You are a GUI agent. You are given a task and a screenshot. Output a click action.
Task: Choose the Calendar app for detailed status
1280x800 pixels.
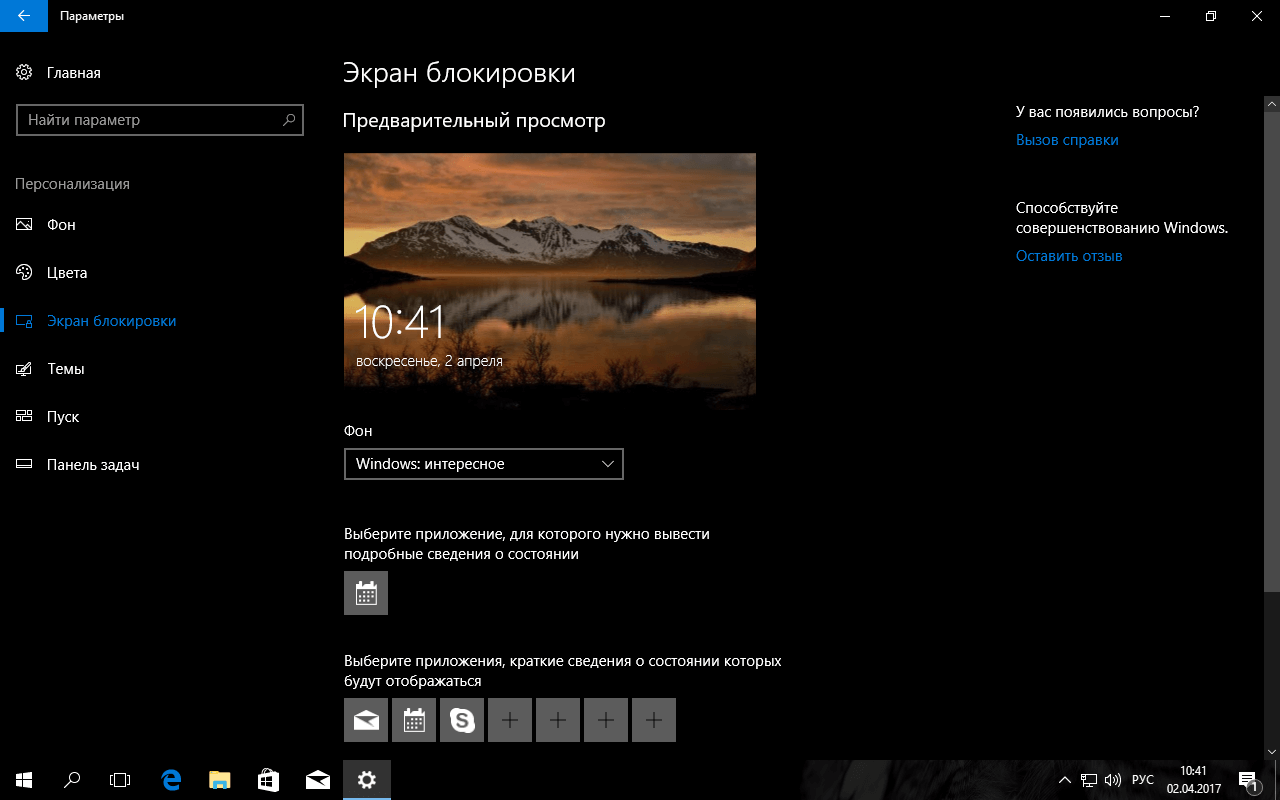point(366,593)
